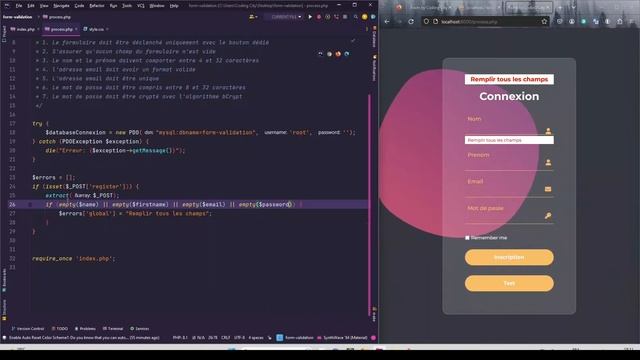Close the process.php editor tab
The width and height of the screenshot is (640, 360).
point(76,29)
